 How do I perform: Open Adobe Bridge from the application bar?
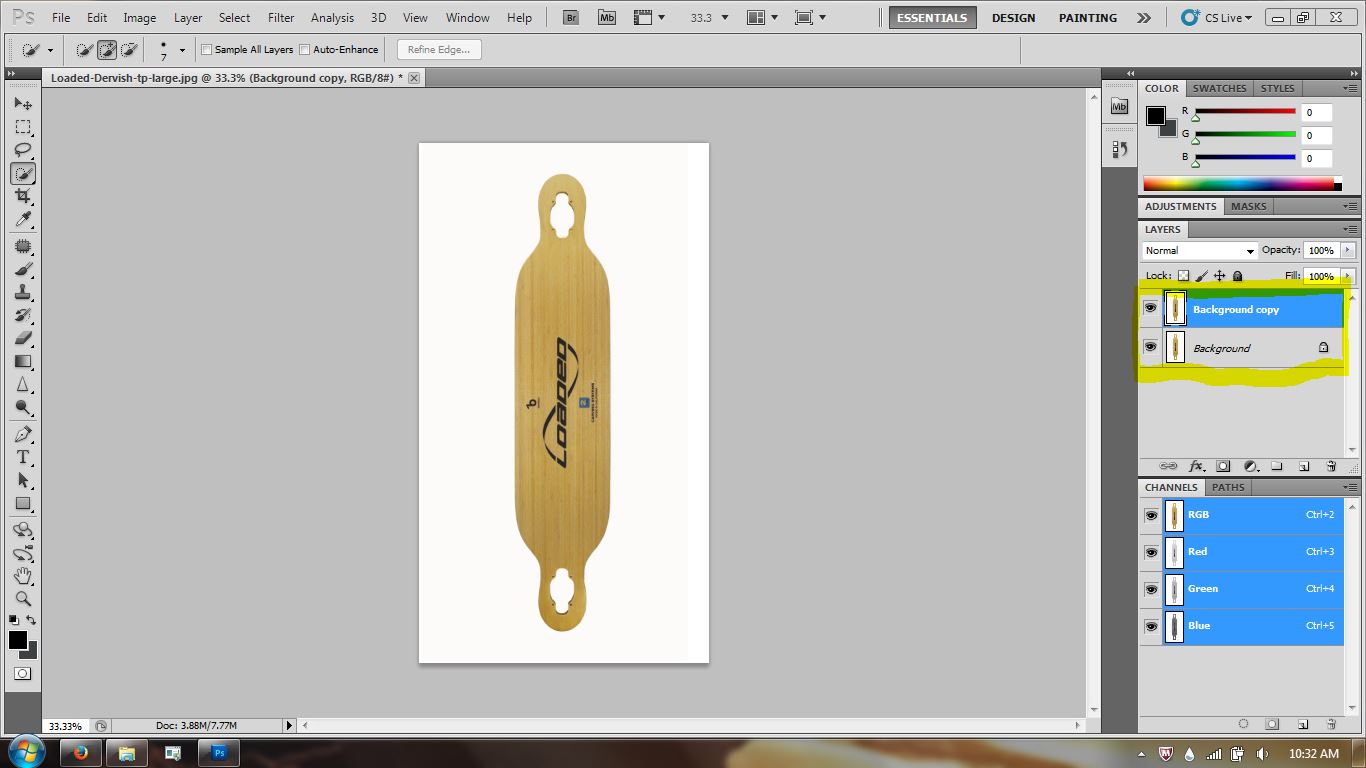click(569, 17)
